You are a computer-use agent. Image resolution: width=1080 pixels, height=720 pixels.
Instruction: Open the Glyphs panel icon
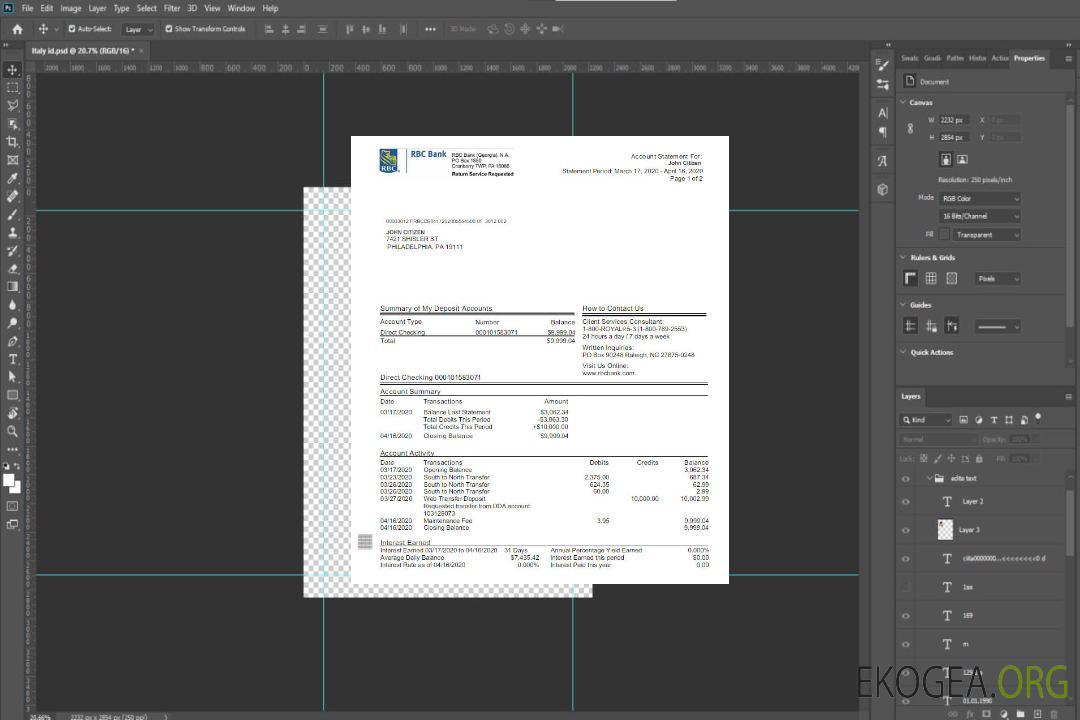click(x=882, y=161)
